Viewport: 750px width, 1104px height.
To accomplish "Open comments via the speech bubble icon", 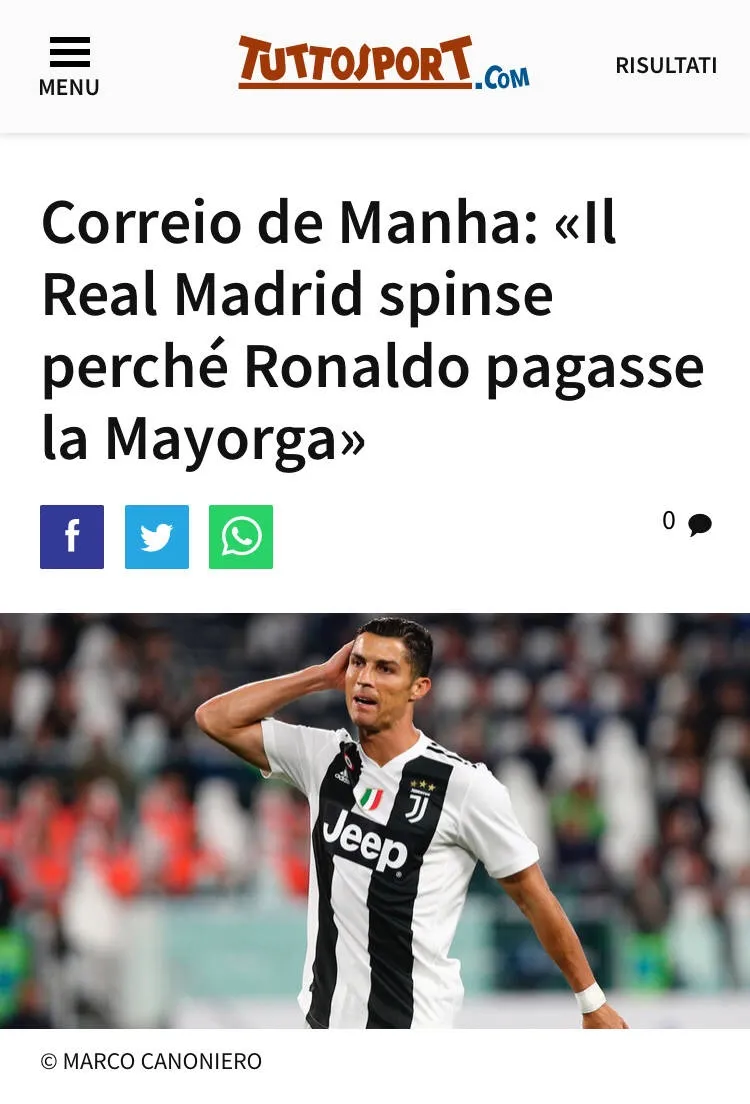I will pos(699,525).
